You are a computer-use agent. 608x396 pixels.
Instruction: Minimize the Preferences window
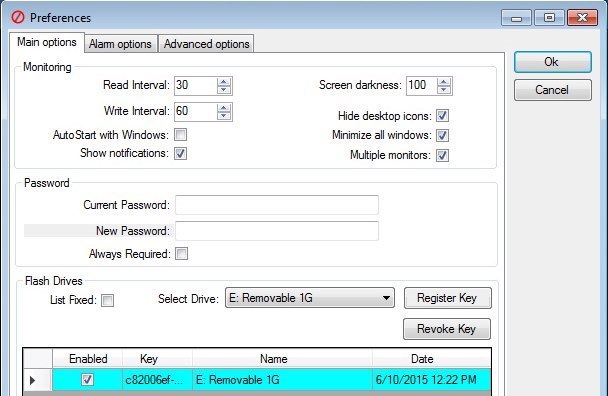(x=516, y=18)
